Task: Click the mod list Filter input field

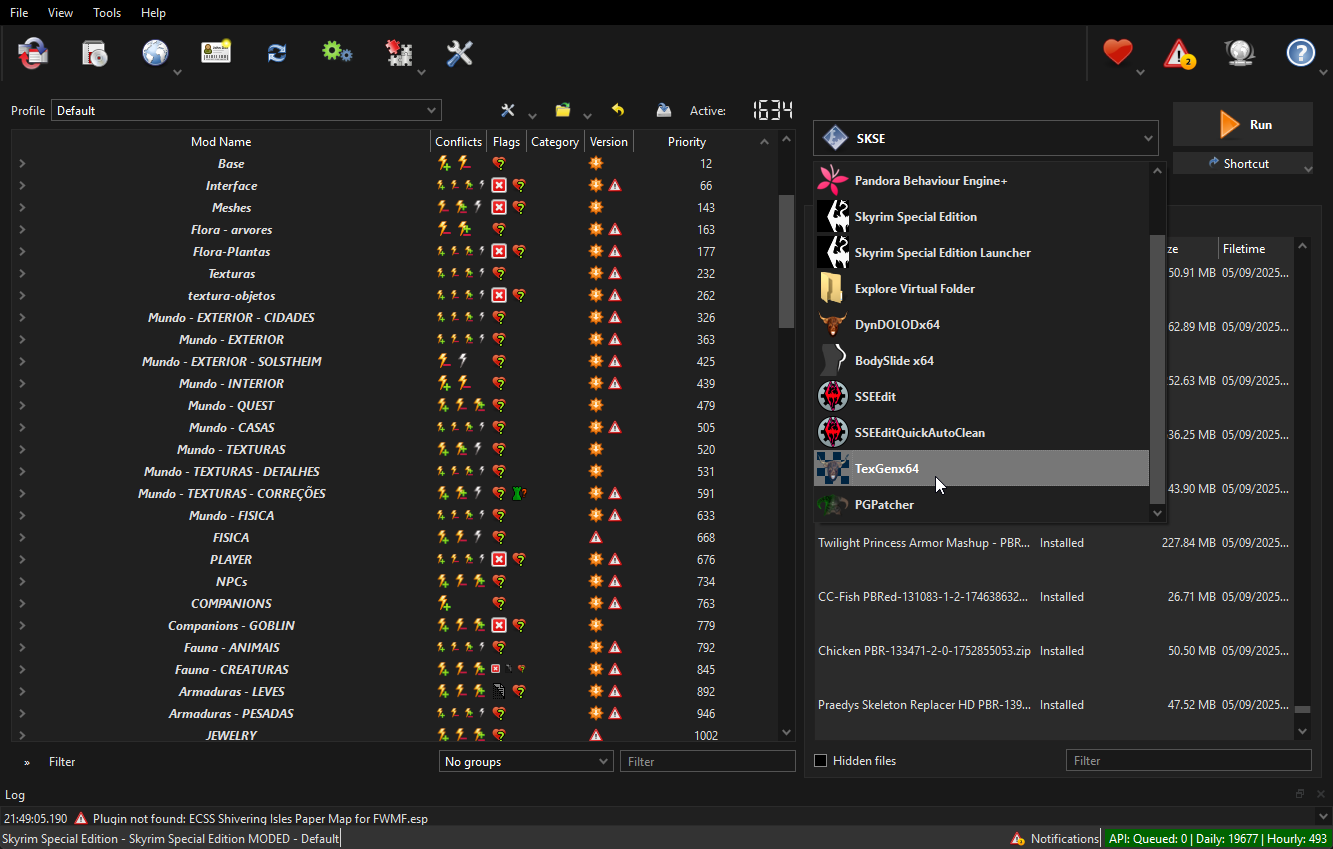Action: coord(707,762)
